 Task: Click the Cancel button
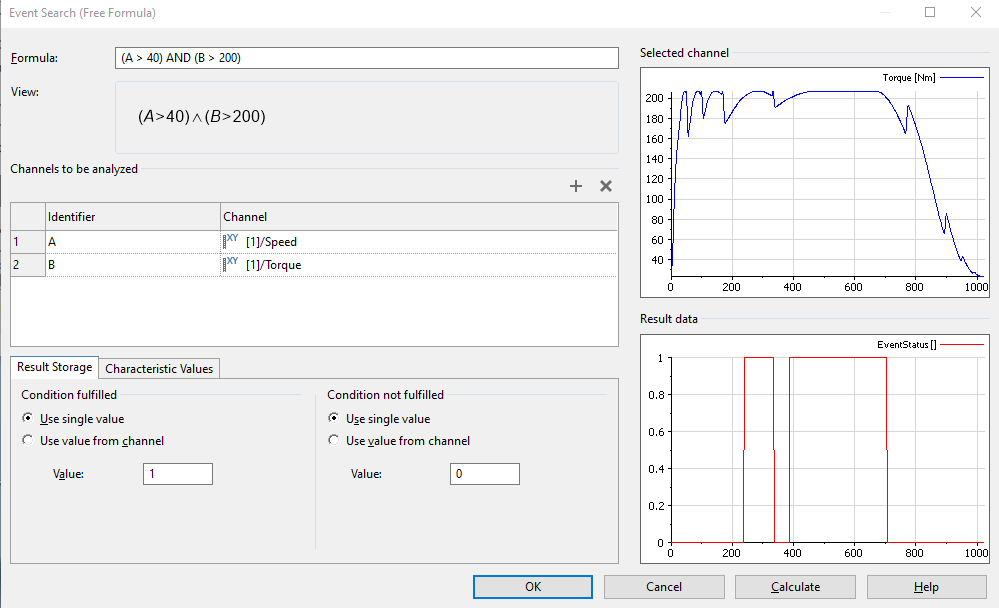[x=664, y=587]
